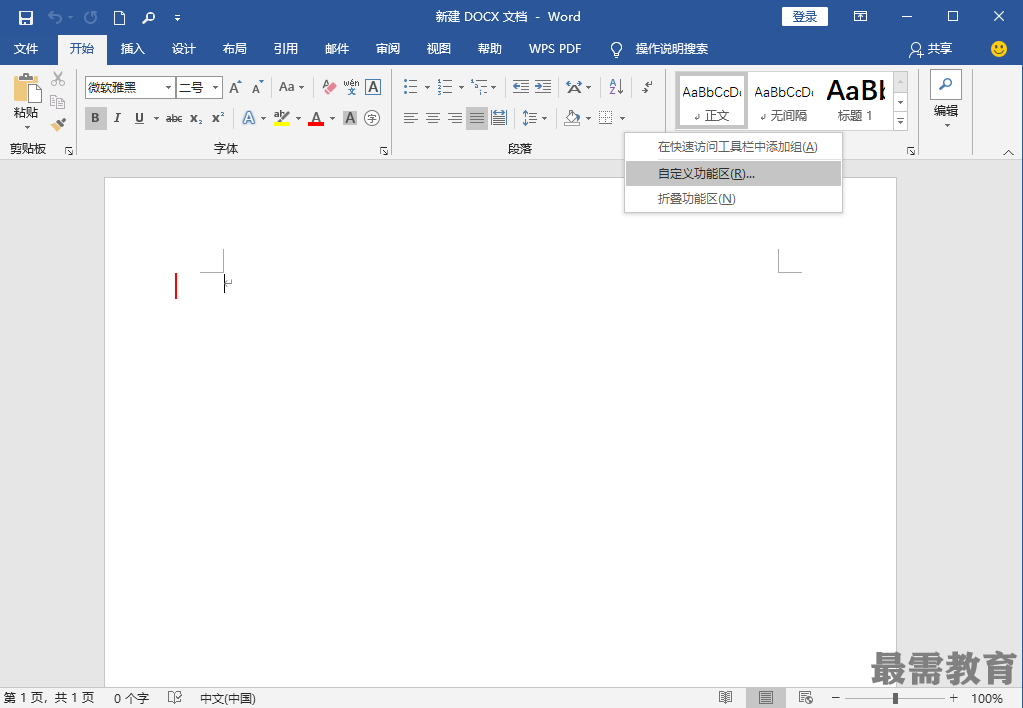Apply distributed alignment to the paragraph
This screenshot has width=1023, height=708.
(499, 118)
